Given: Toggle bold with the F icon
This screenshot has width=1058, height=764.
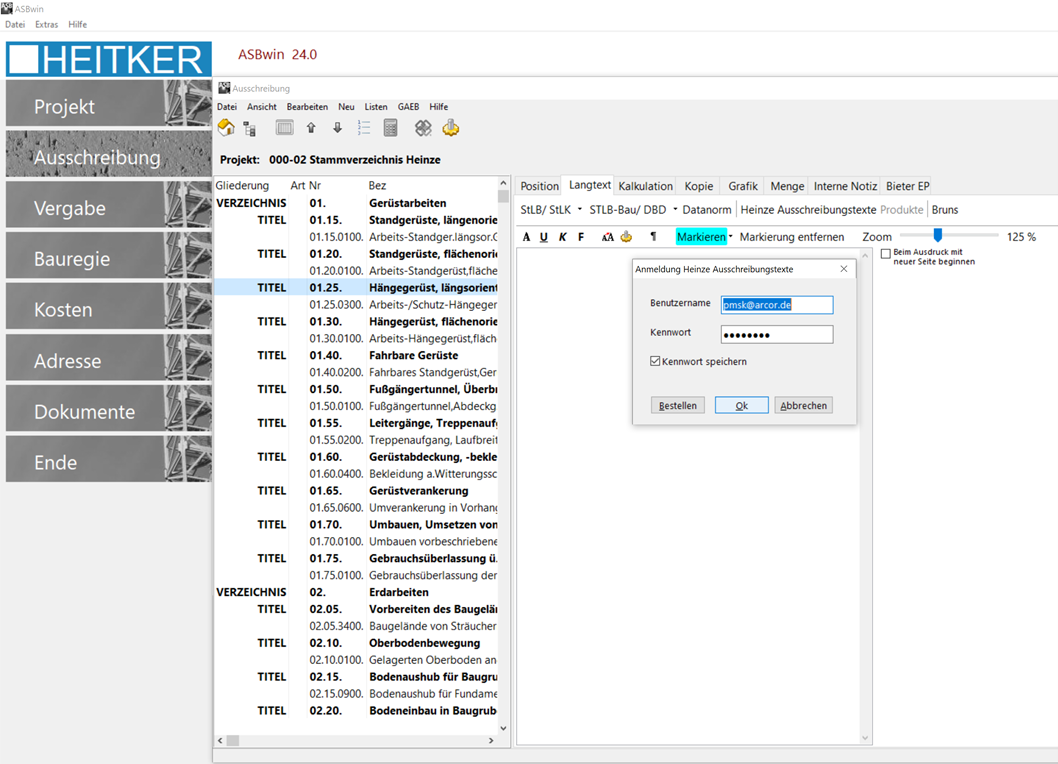Looking at the screenshot, I should tap(581, 237).
